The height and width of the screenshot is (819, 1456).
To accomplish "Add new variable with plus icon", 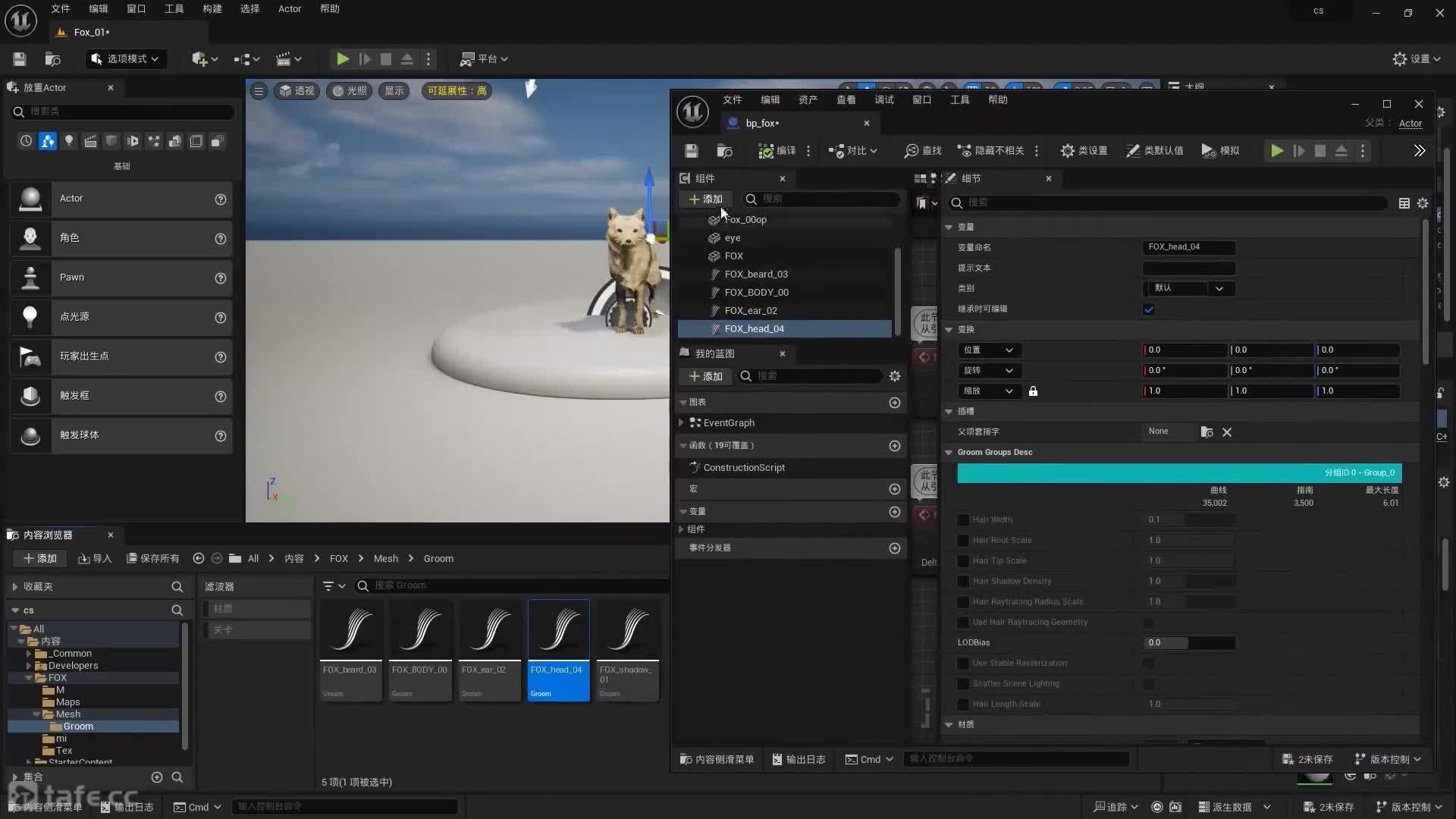I will tap(895, 512).
